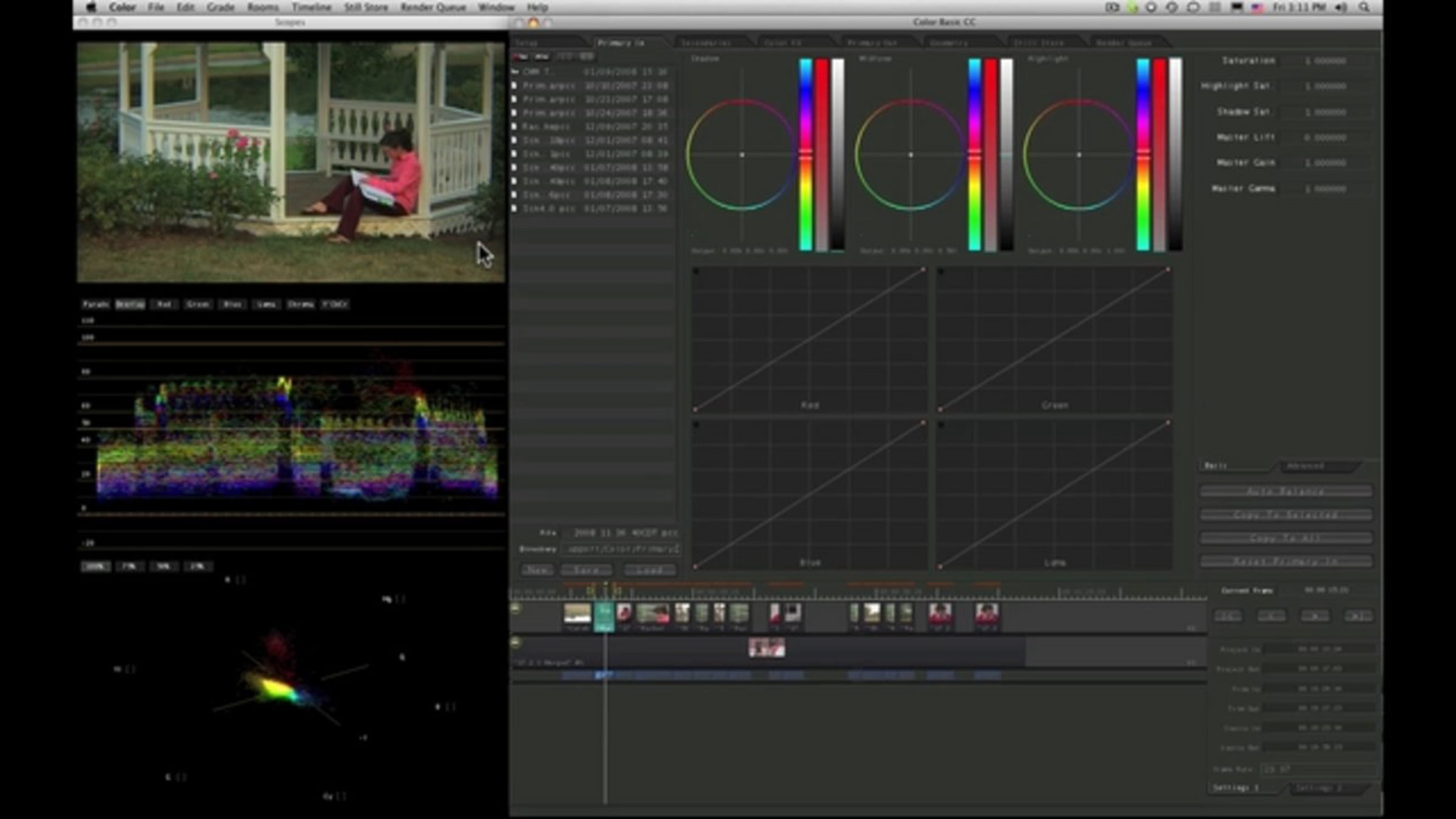Click the track lock icon on first timeline track
1456x819 pixels.
click(x=516, y=608)
